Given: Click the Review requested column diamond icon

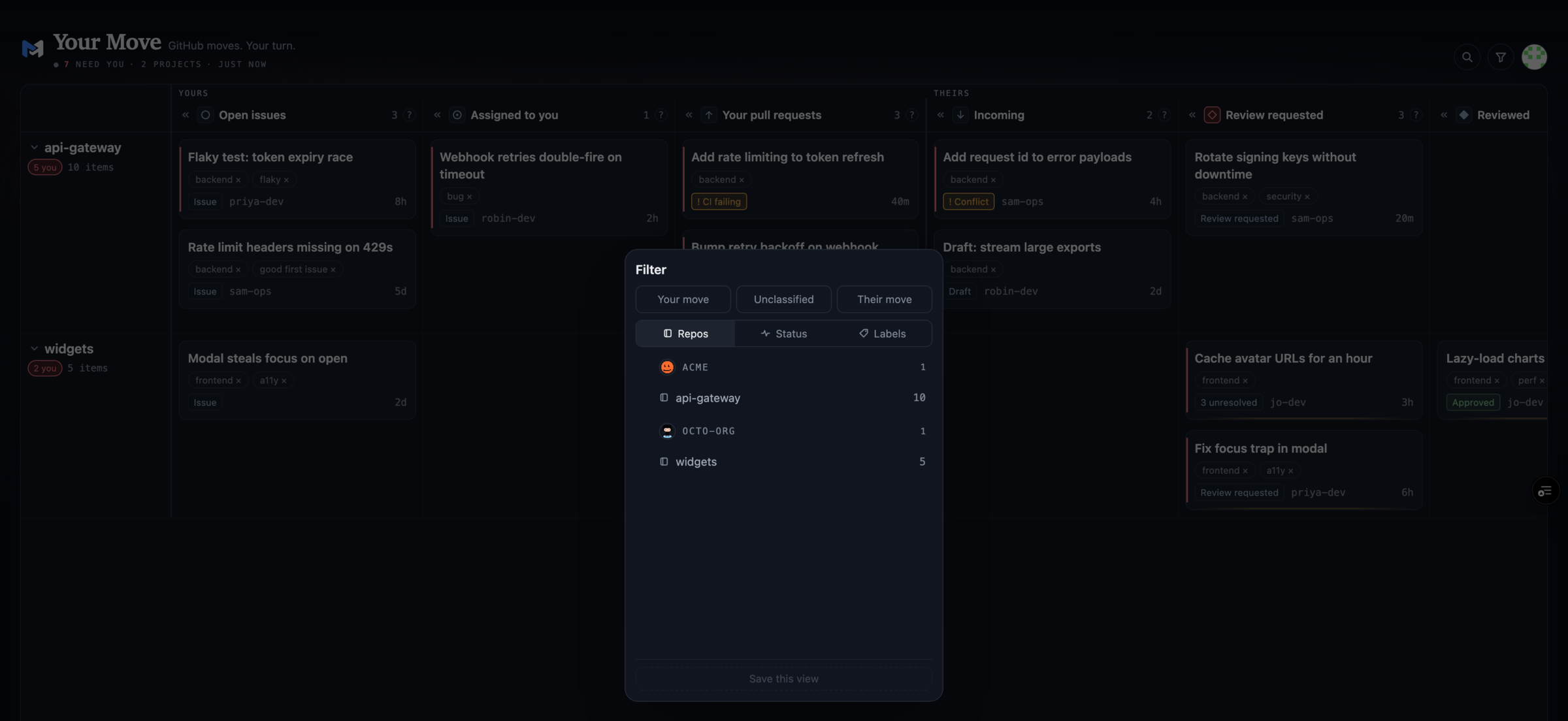Looking at the screenshot, I should point(1212,115).
